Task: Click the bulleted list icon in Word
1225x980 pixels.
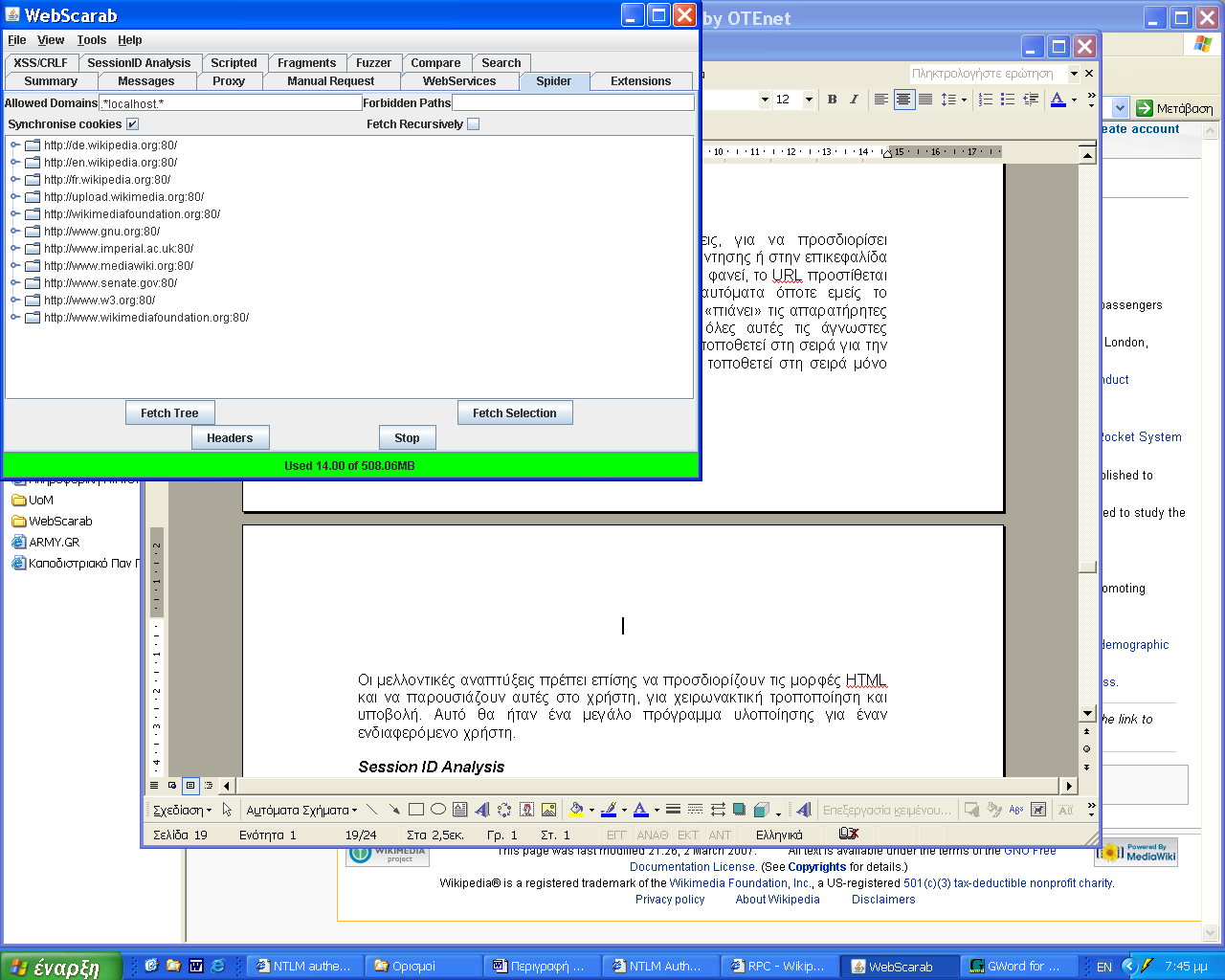Action: pos(1008,100)
